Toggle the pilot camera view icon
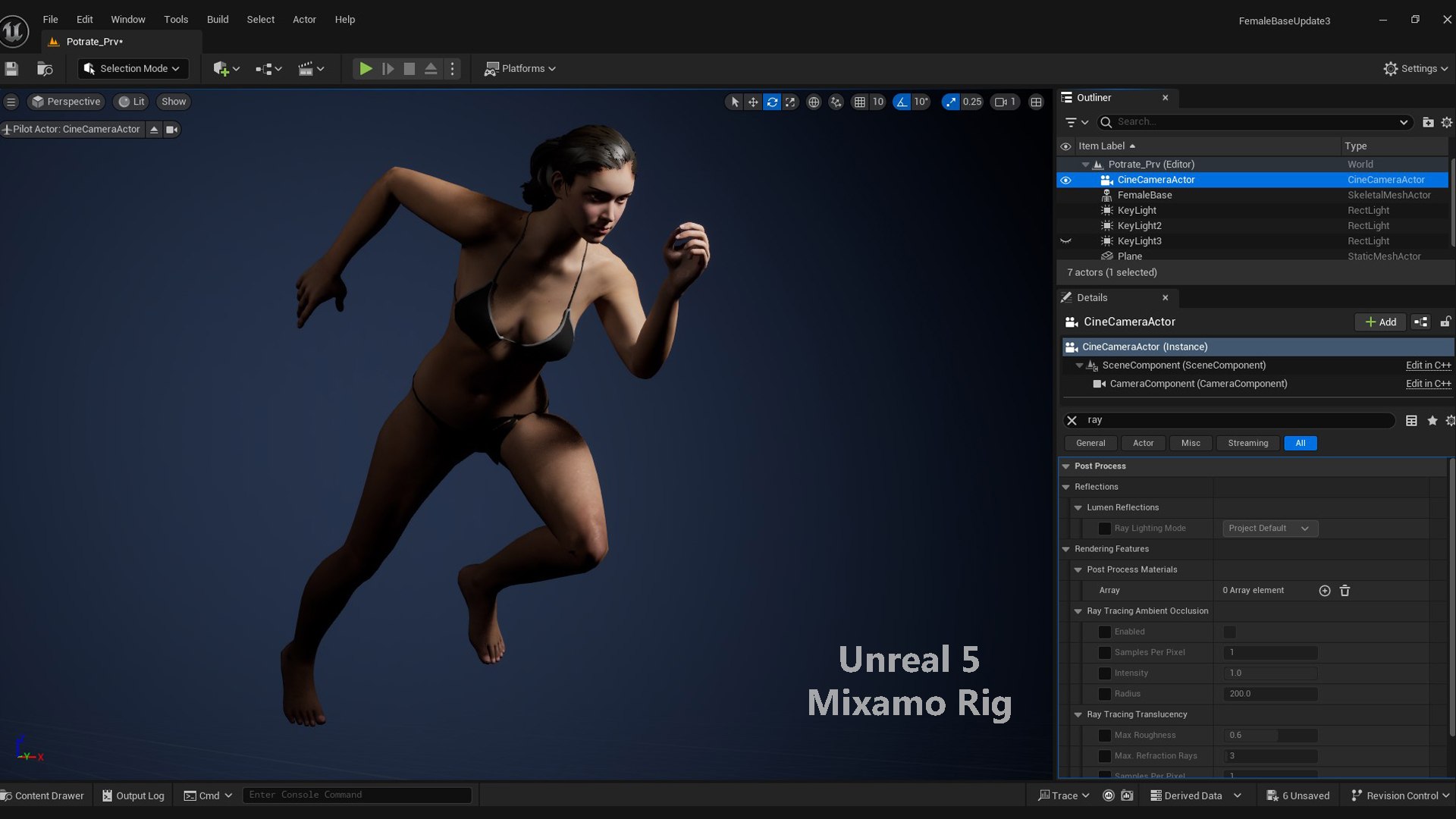The height and width of the screenshot is (819, 1456). click(x=172, y=130)
